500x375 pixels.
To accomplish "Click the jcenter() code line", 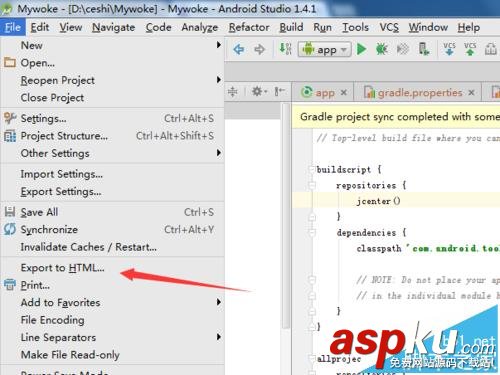I will pyautogui.click(x=378, y=201).
